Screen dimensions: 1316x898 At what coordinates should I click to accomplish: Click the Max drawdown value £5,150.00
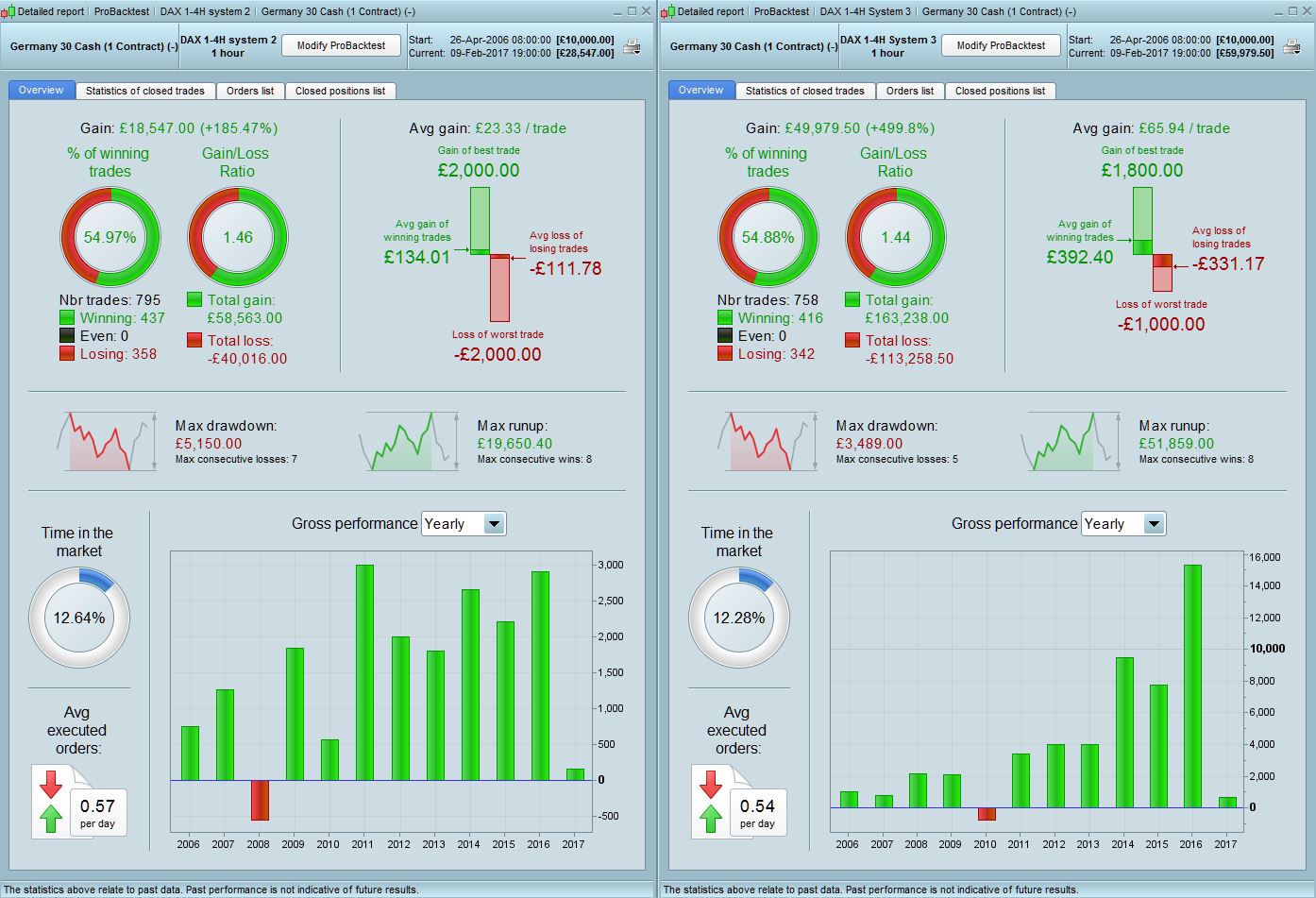pyautogui.click(x=209, y=444)
